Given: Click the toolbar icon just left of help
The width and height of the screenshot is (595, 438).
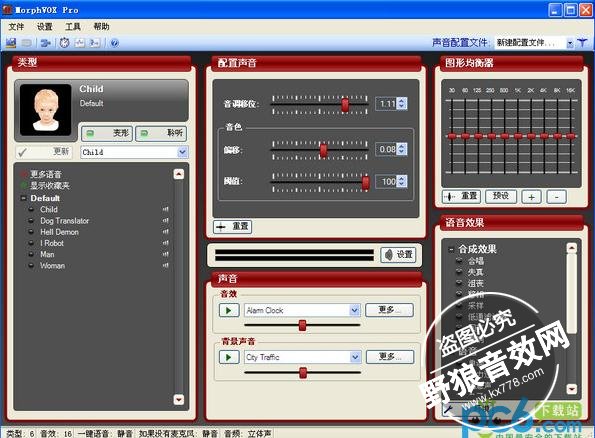Looking at the screenshot, I should pos(94,43).
